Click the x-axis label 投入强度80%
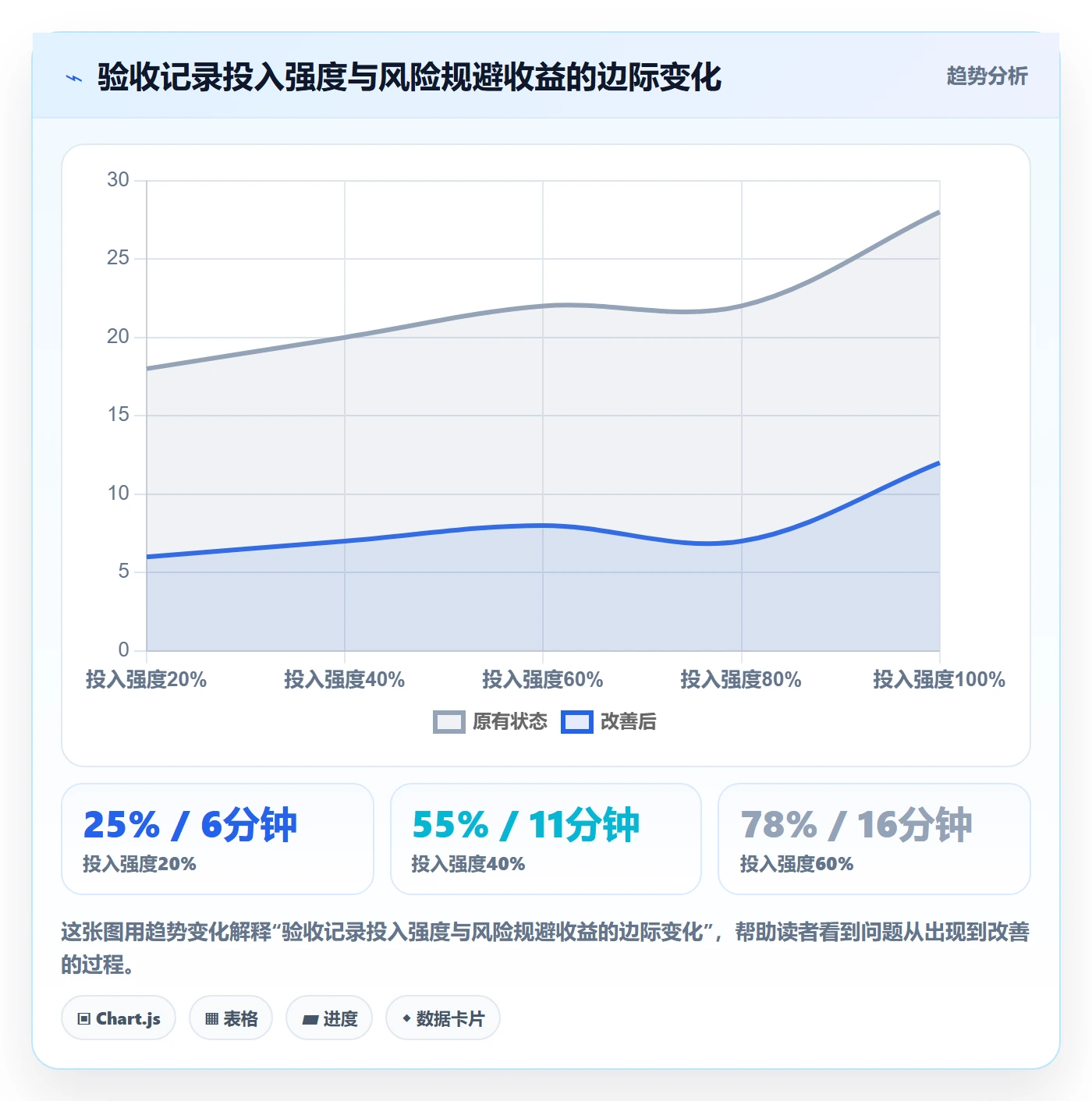The width and height of the screenshot is (1092, 1101). coord(741,680)
